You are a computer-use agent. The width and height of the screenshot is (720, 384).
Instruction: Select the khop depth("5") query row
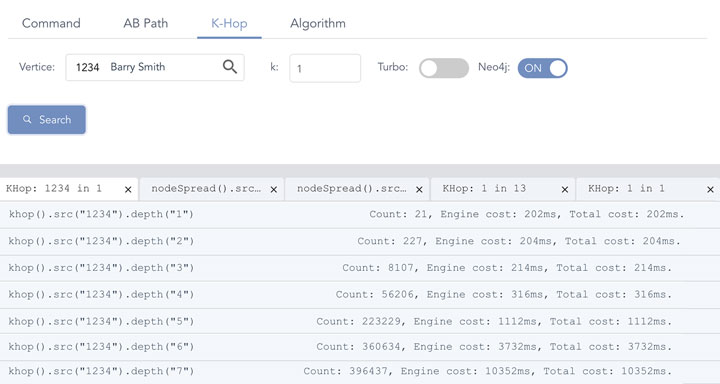360,322
